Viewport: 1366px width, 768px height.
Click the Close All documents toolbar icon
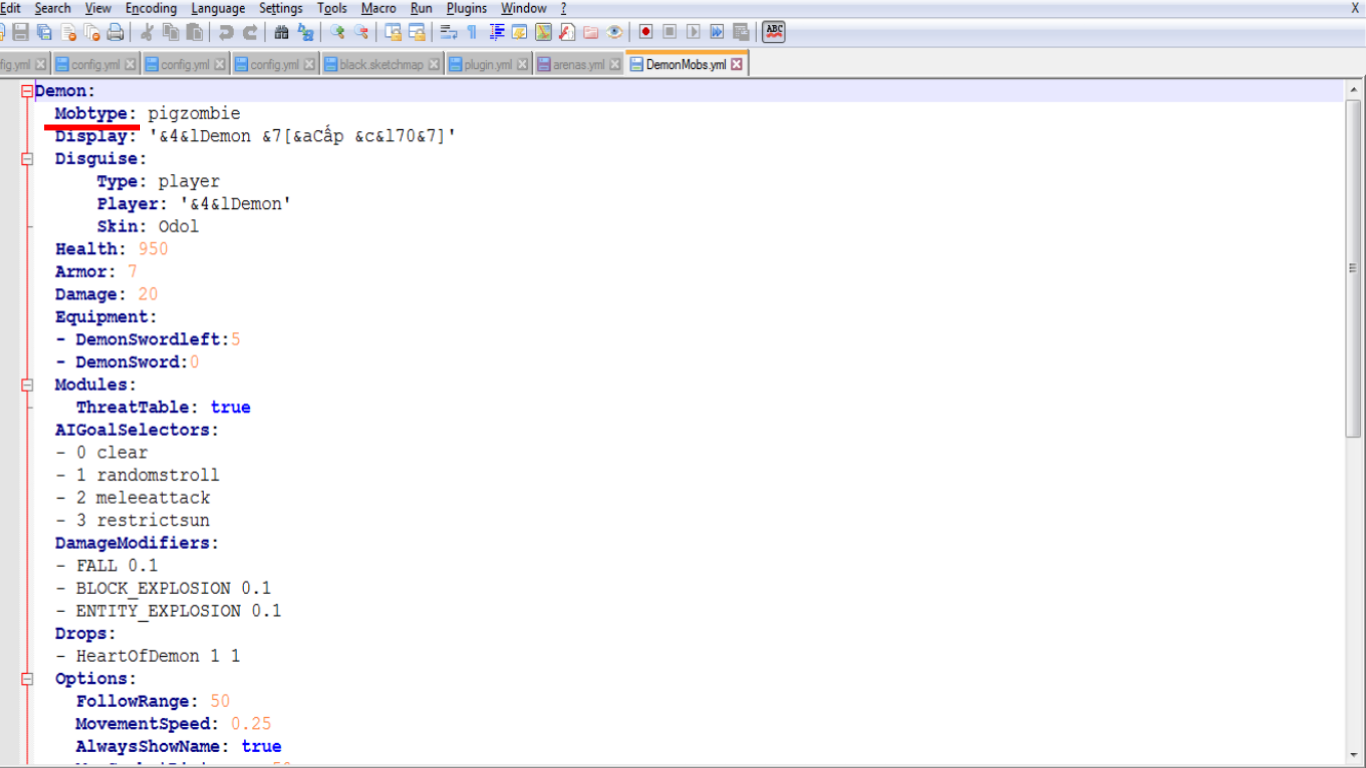point(92,32)
